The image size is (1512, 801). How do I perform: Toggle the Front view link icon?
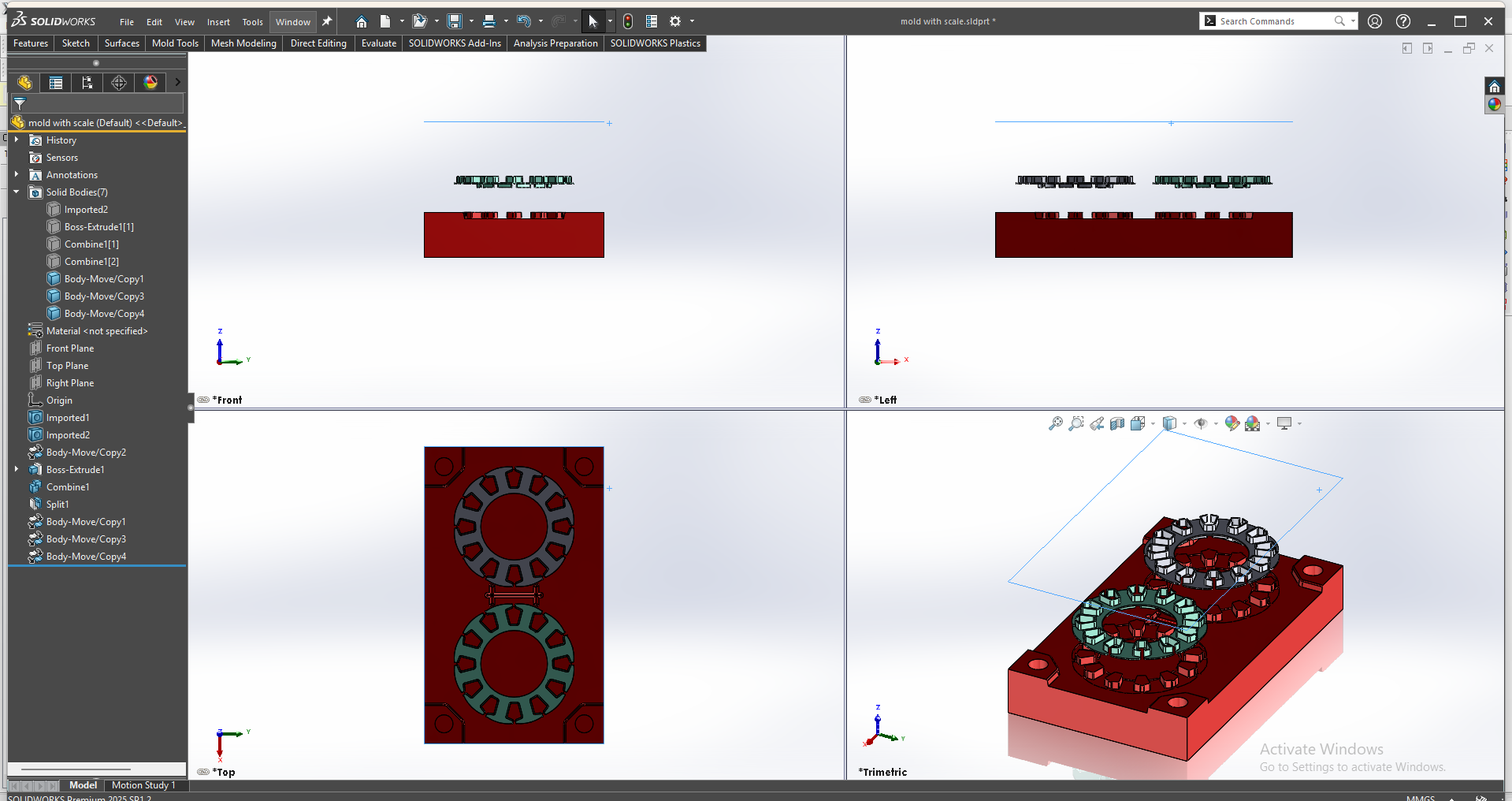click(x=203, y=400)
